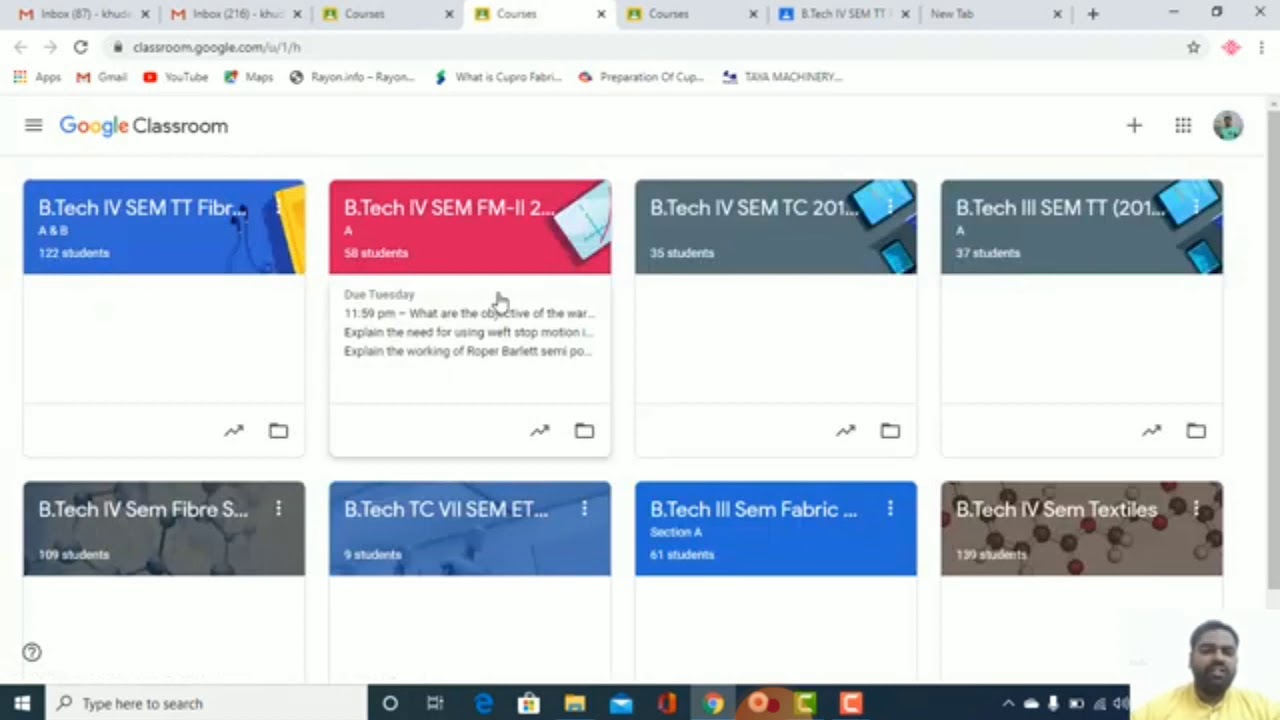
Task: Open the B.Tech IV SEM FM-II class
Action: (448, 208)
